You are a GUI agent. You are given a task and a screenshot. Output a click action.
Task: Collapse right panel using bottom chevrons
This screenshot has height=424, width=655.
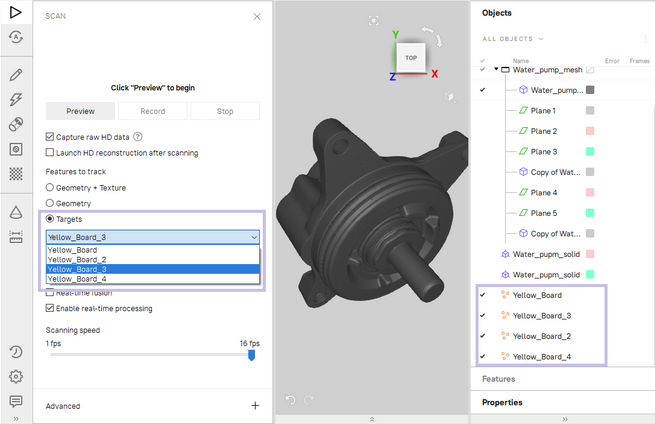tap(565, 419)
